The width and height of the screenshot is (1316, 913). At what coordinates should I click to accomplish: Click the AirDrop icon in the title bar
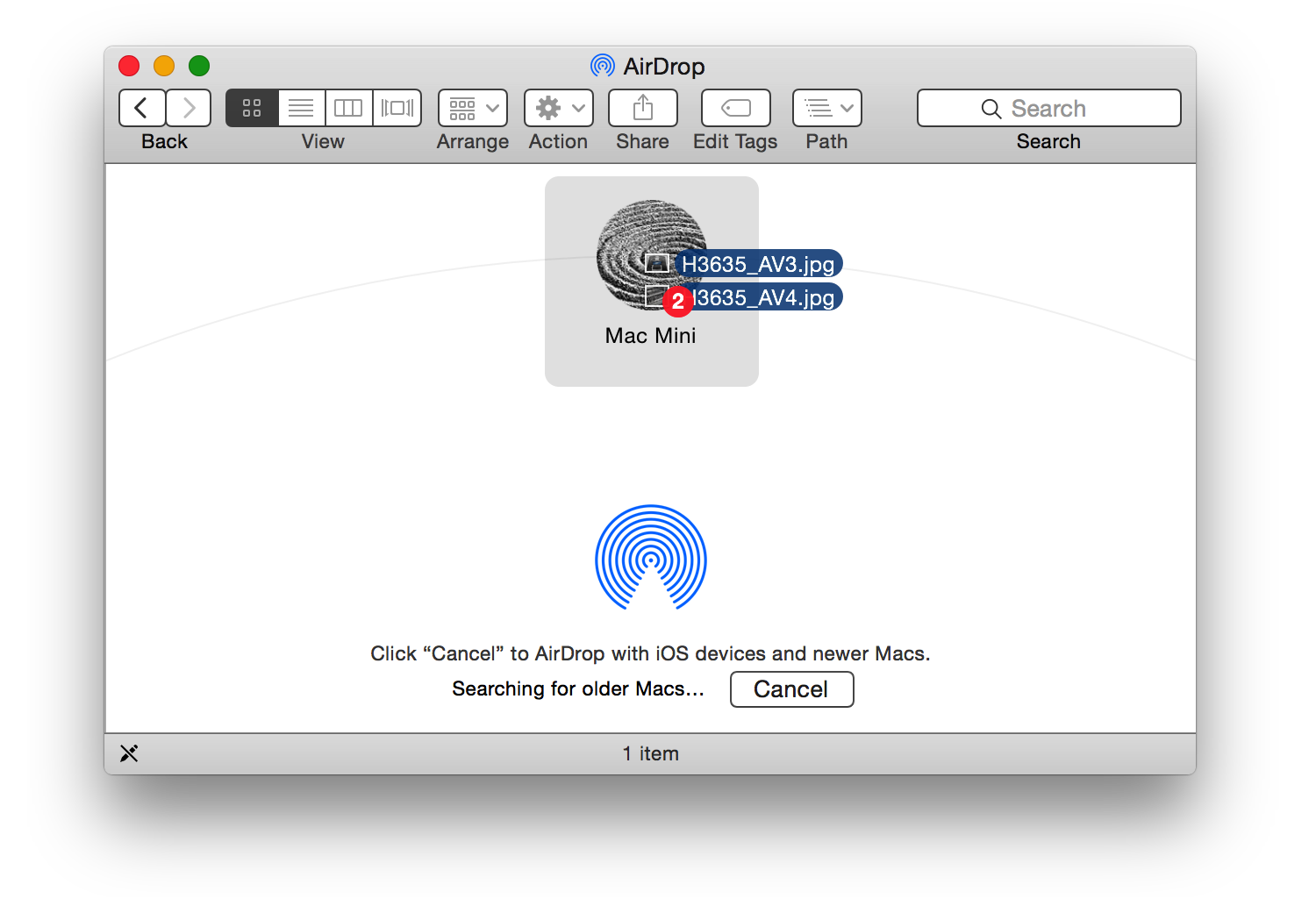(x=603, y=66)
